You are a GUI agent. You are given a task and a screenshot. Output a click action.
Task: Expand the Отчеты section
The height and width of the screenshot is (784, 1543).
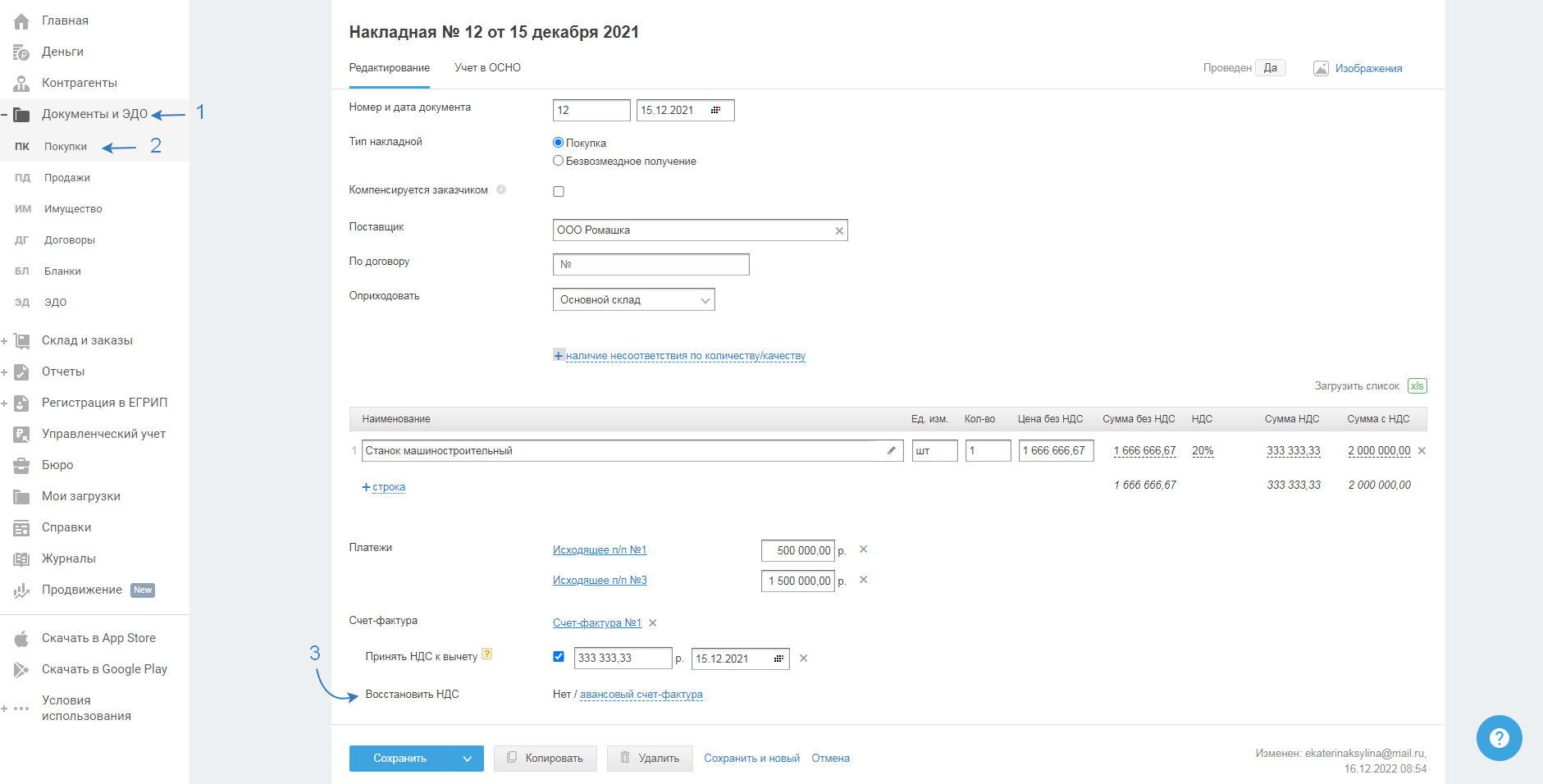point(4,372)
